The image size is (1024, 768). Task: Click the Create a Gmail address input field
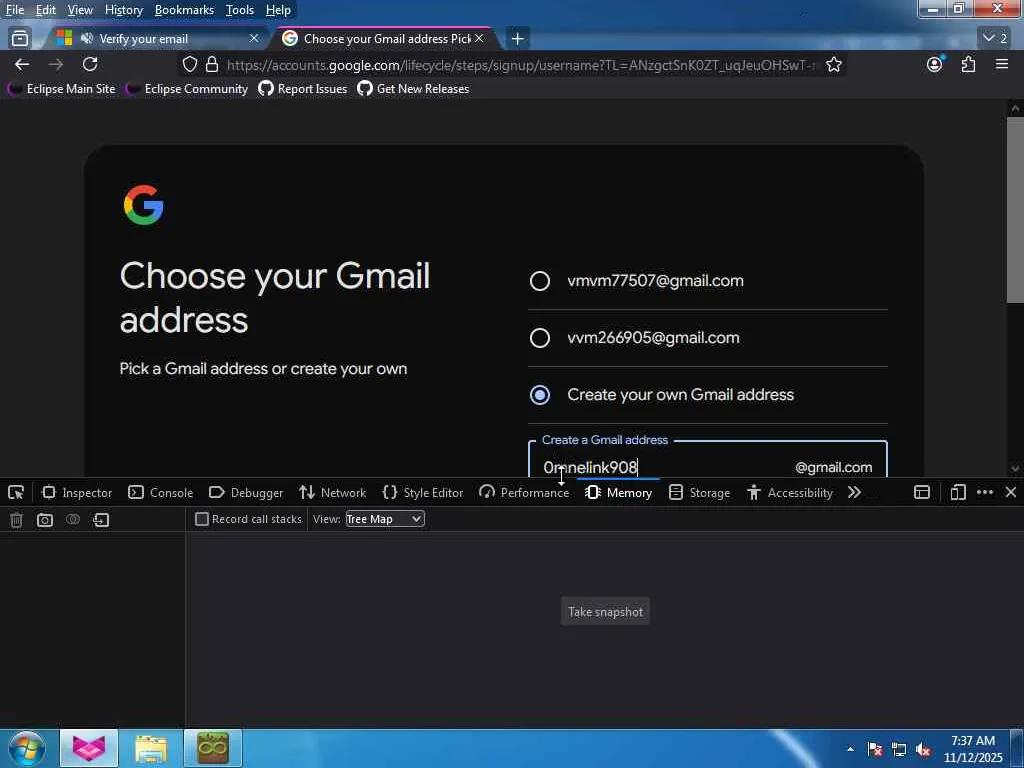(708, 460)
